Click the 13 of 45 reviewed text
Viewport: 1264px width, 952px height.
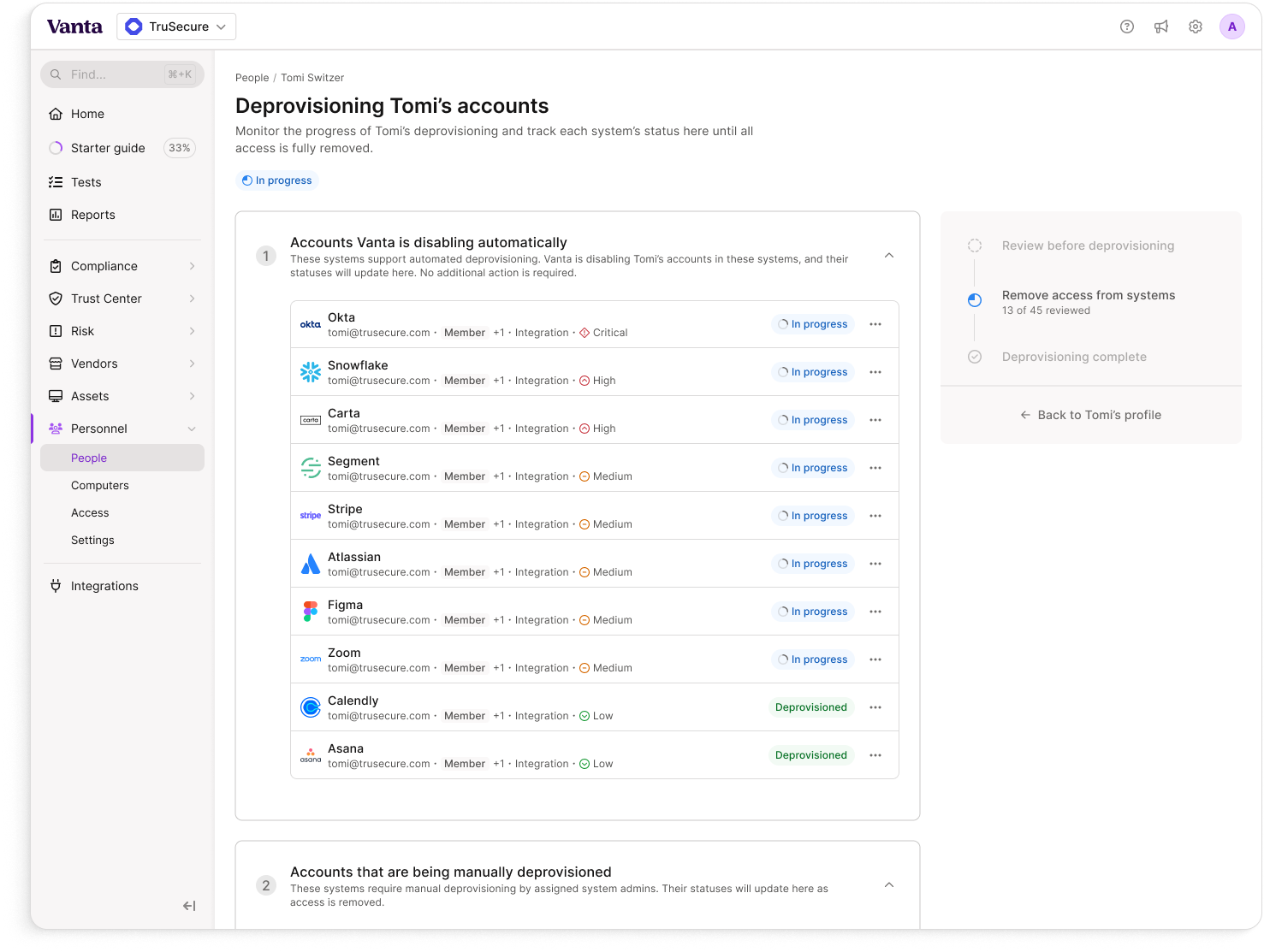click(x=1046, y=310)
